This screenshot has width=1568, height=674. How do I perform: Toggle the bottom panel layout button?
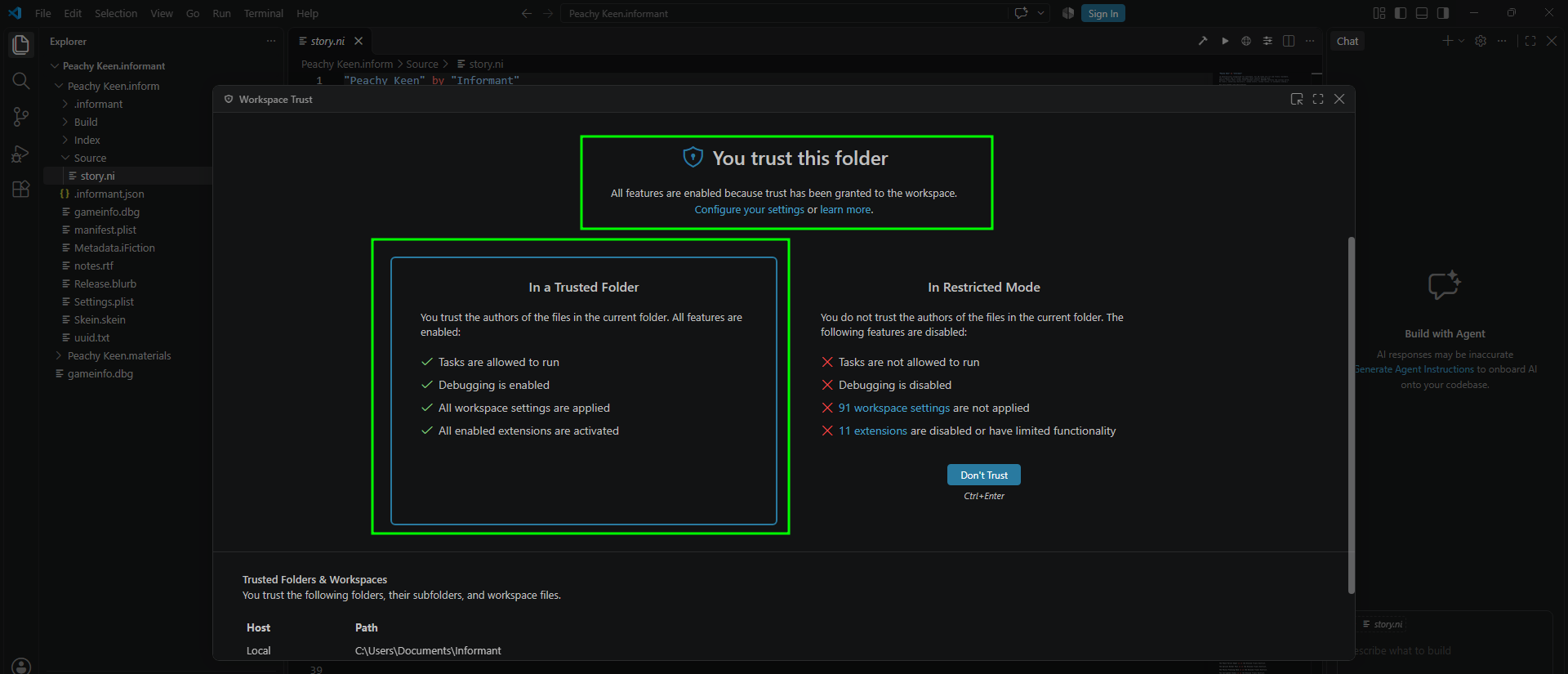pyautogui.click(x=1422, y=13)
